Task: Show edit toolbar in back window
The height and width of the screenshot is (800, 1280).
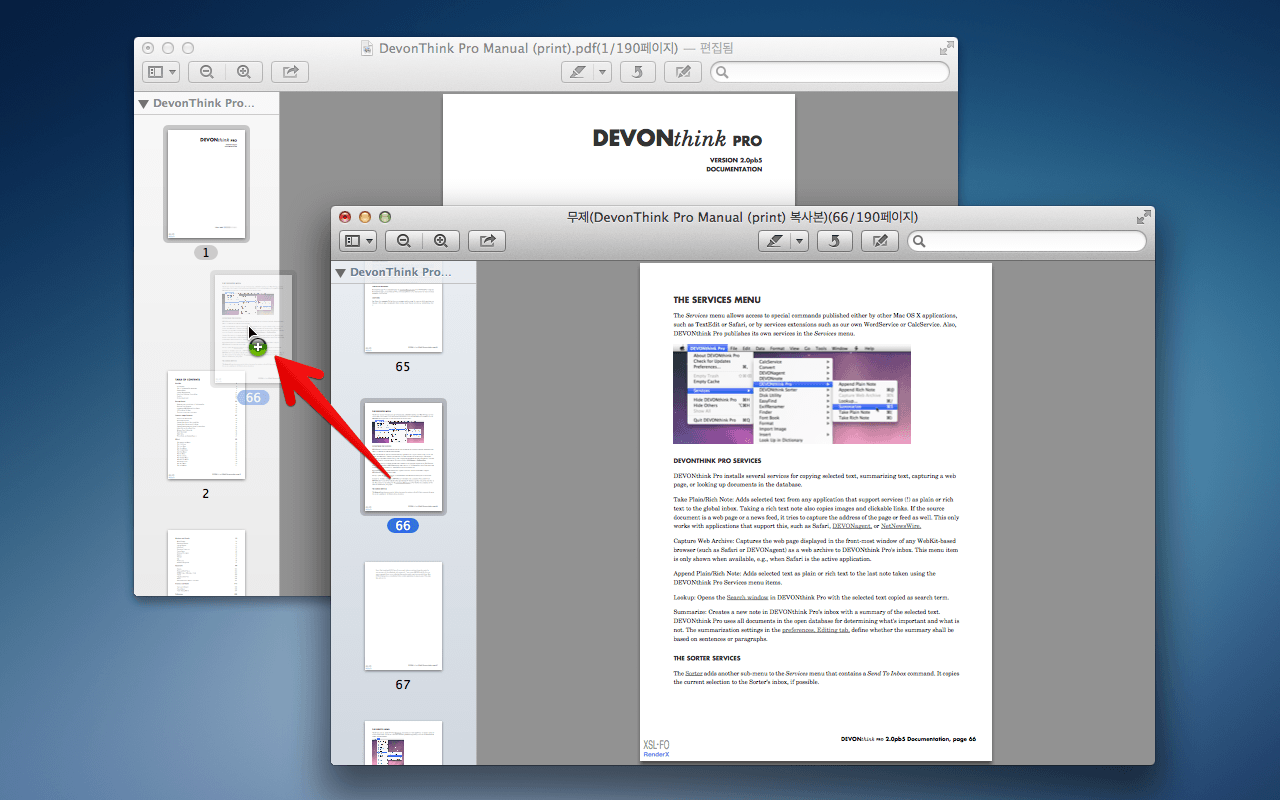Action: point(683,72)
